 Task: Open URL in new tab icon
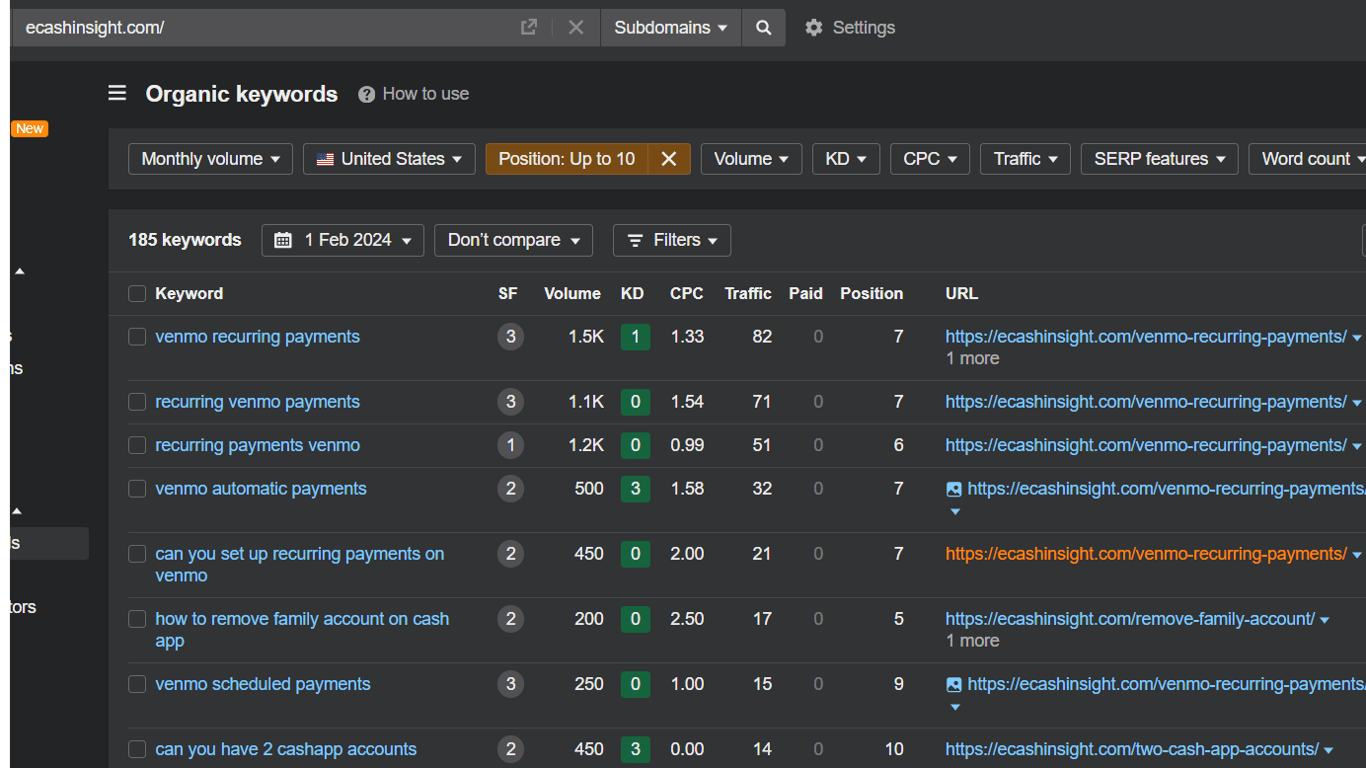(x=529, y=28)
